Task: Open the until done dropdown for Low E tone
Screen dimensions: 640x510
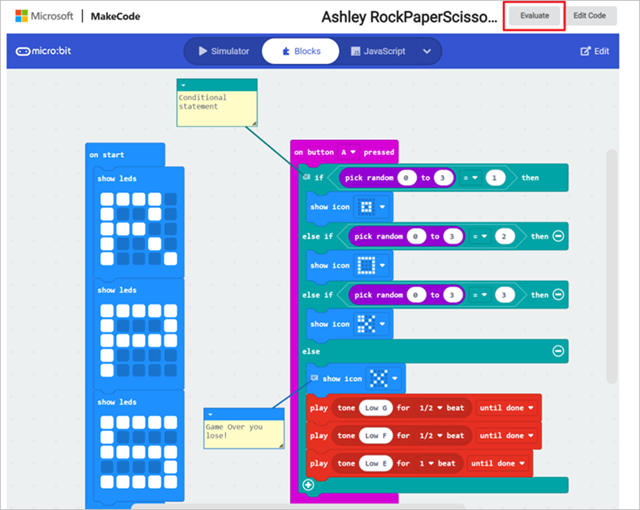Action: 498,463
